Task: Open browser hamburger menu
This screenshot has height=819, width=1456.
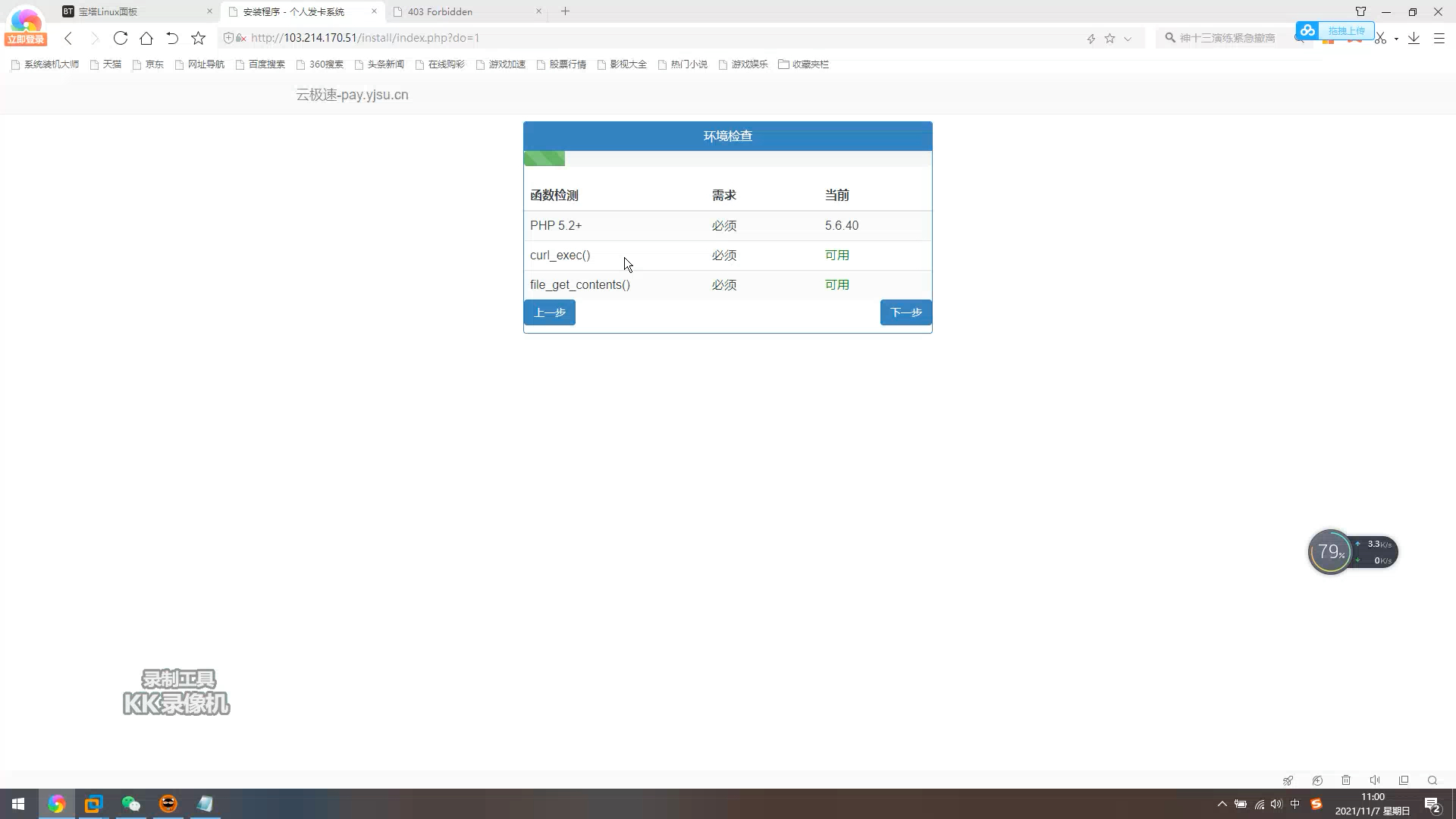Action: [1439, 38]
